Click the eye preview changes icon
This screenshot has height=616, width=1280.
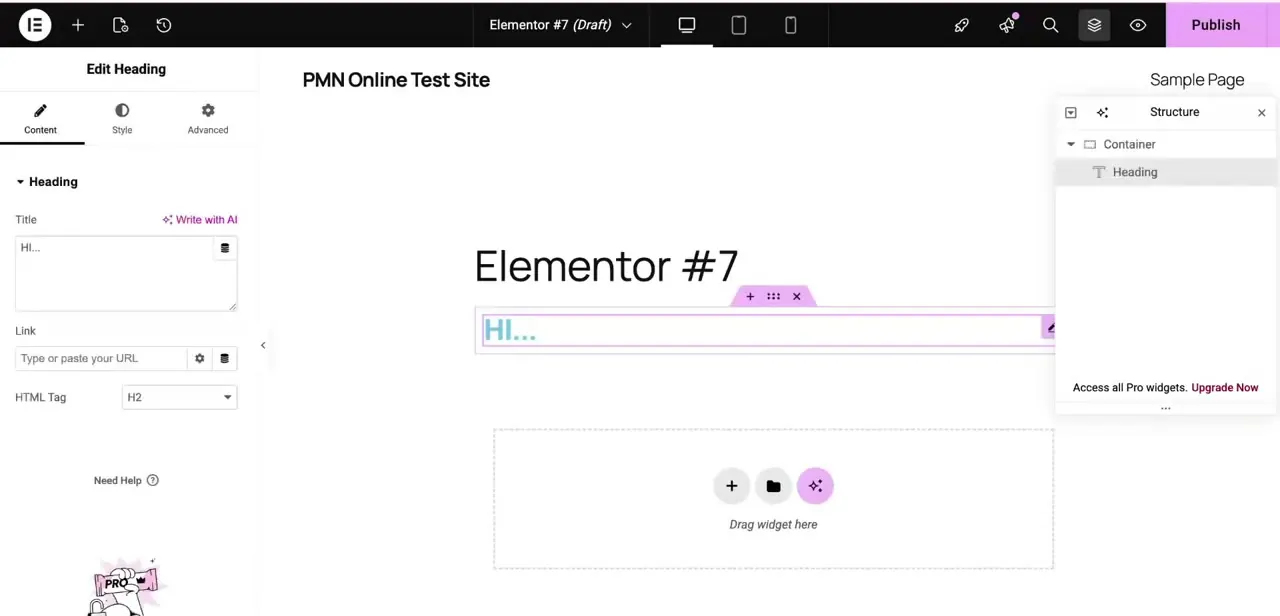coord(1138,25)
